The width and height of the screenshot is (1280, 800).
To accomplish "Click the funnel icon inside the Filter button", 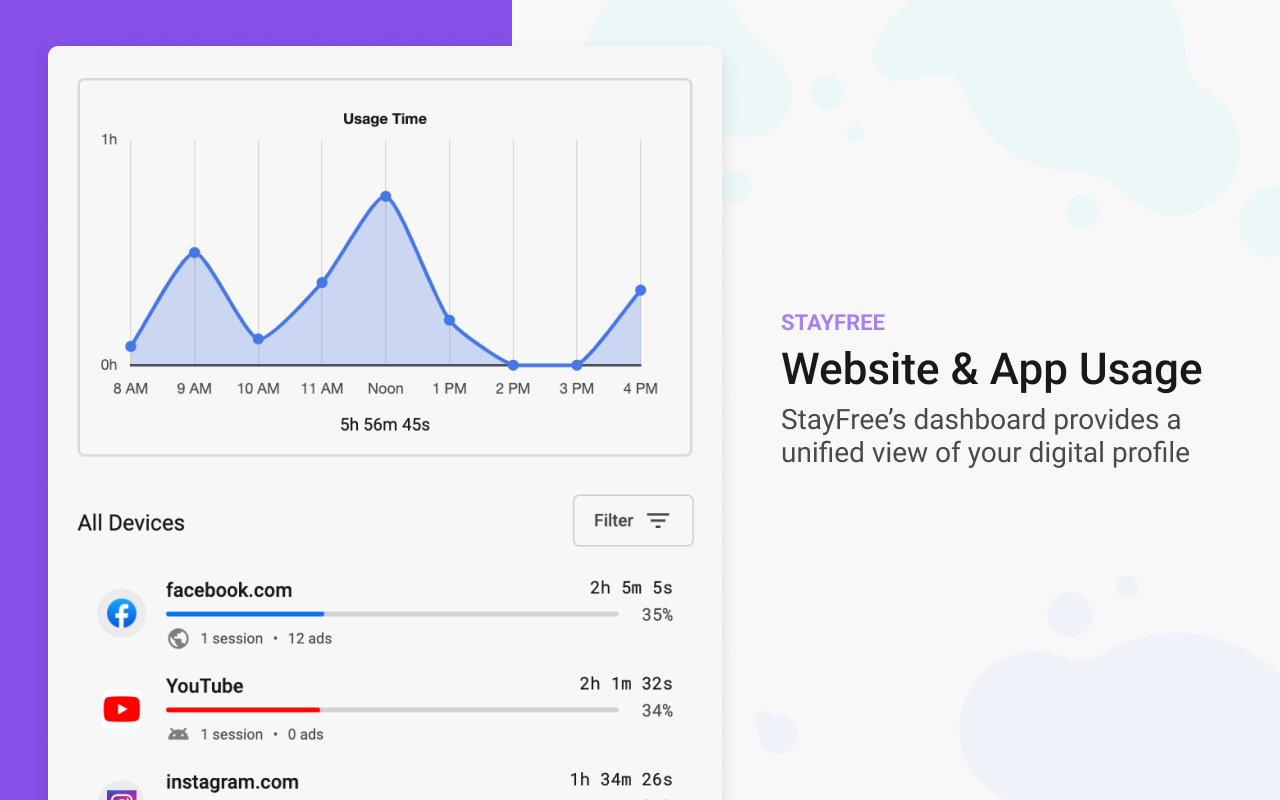I will coord(659,520).
